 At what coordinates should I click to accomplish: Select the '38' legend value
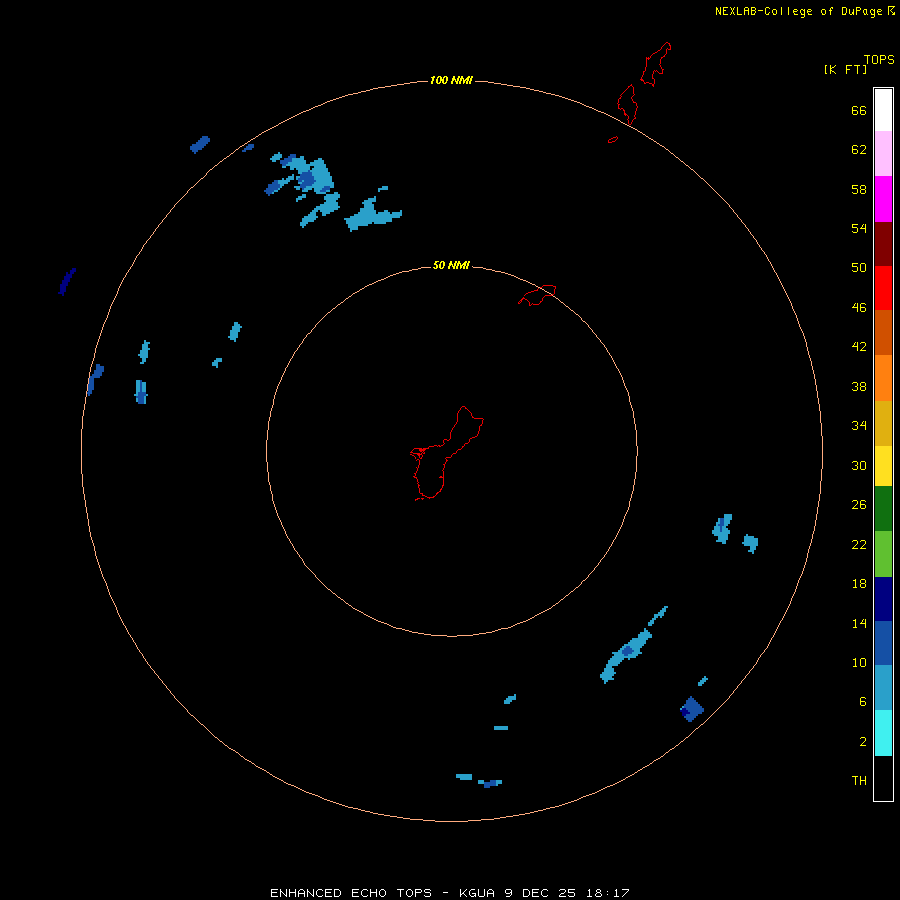859,386
